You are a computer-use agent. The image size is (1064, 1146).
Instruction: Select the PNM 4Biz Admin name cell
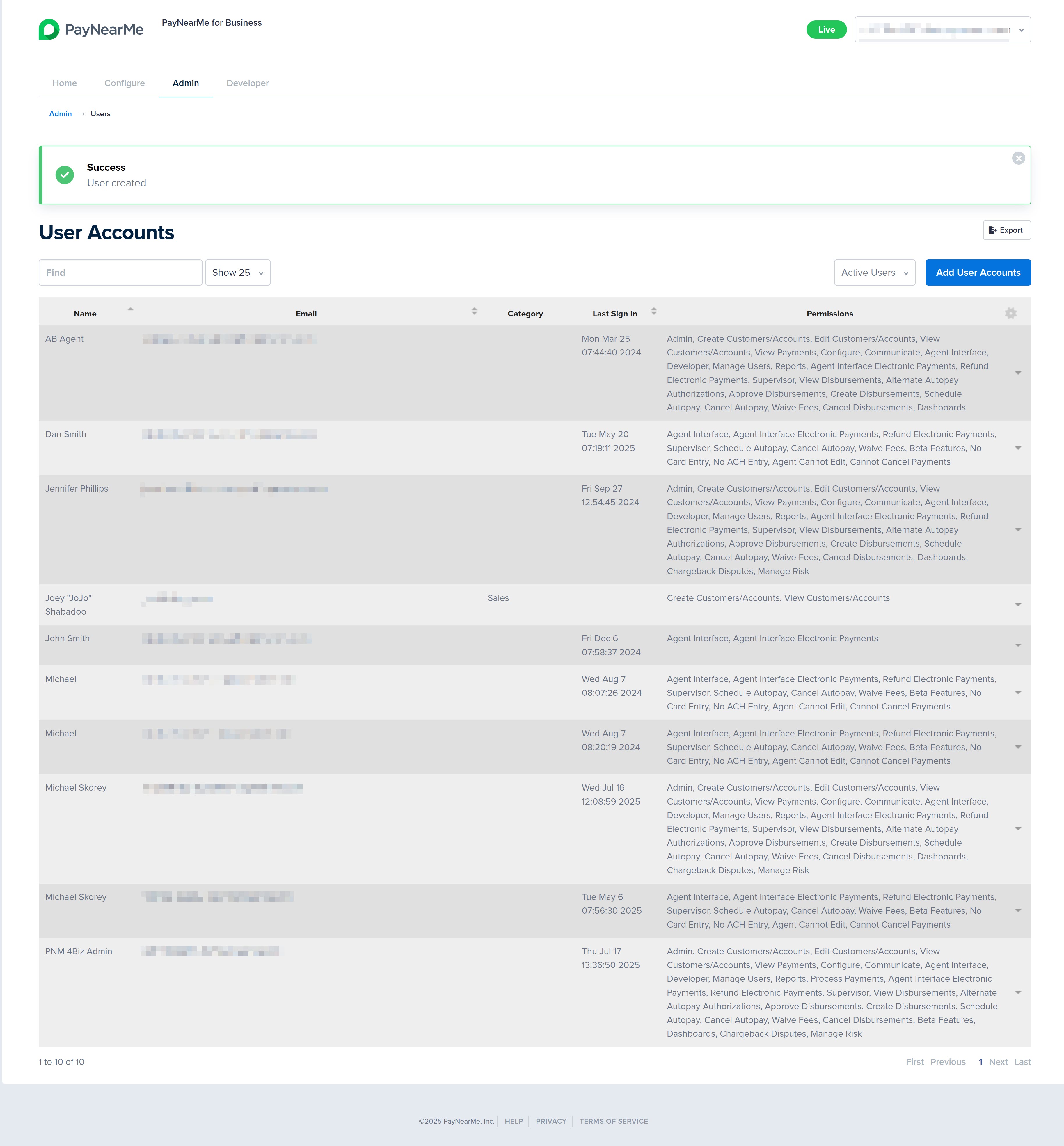pos(79,951)
